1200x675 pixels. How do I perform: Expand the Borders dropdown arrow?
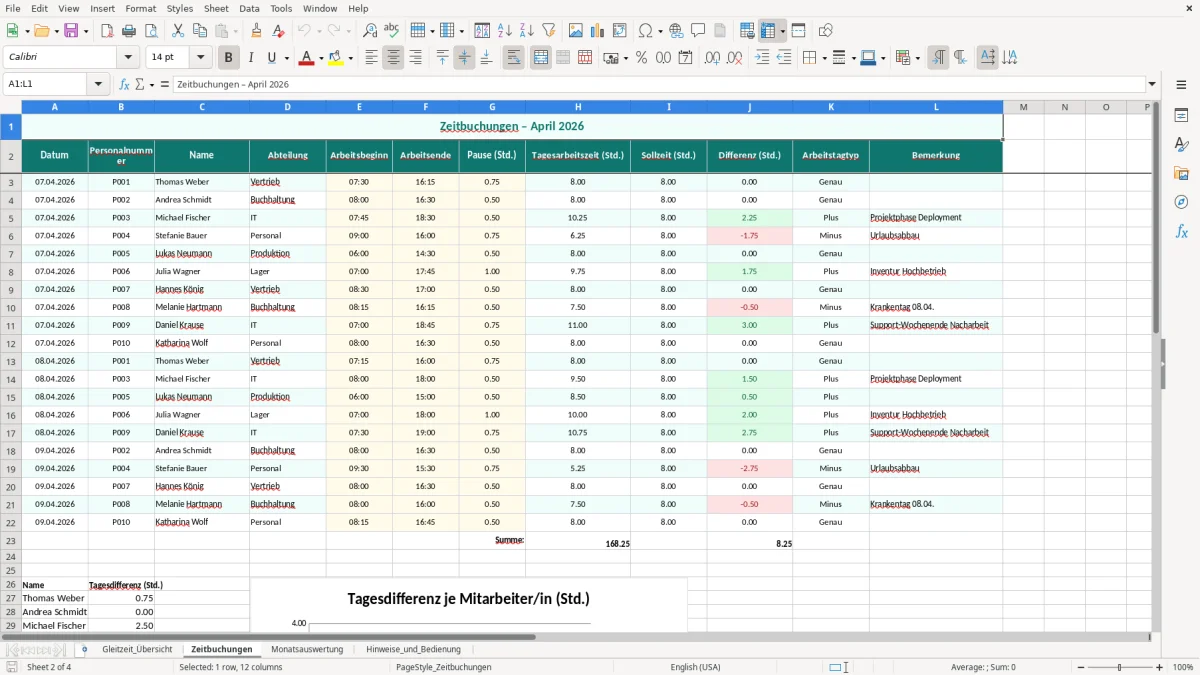tap(823, 58)
